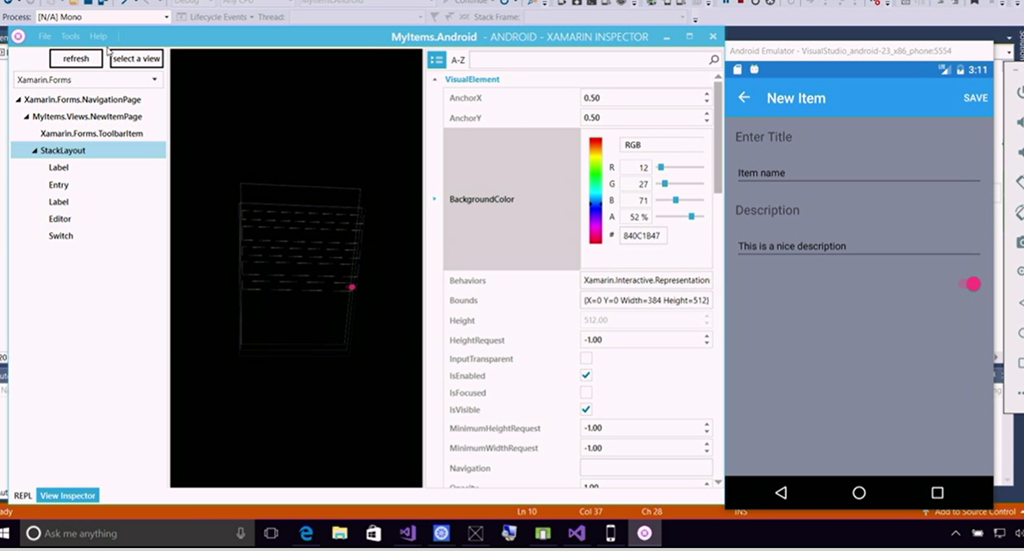The width and height of the screenshot is (1024, 551).
Task: Tap the Android back navigation button
Action: click(x=781, y=493)
